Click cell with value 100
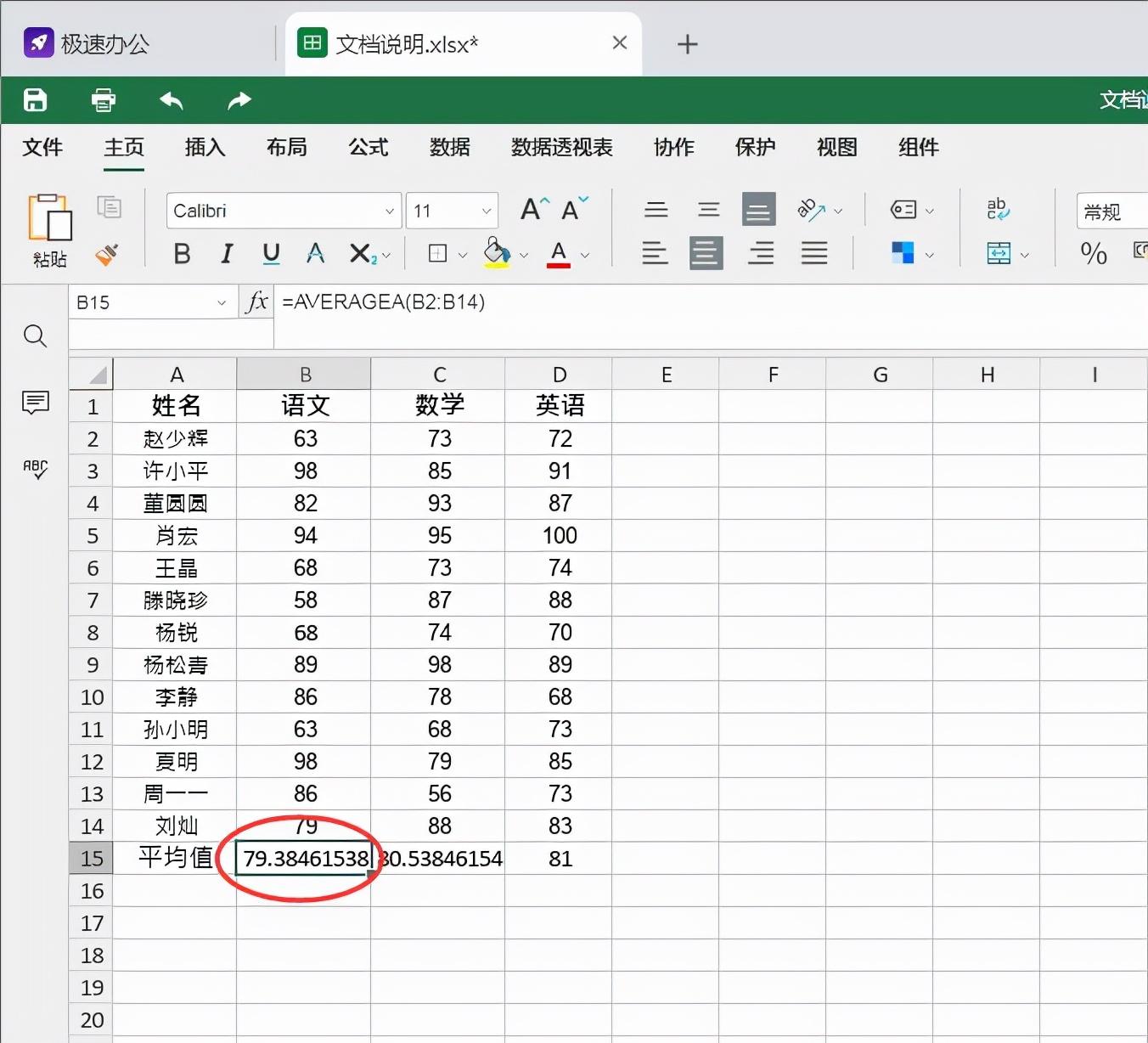Viewport: 1148px width, 1043px height. point(559,536)
